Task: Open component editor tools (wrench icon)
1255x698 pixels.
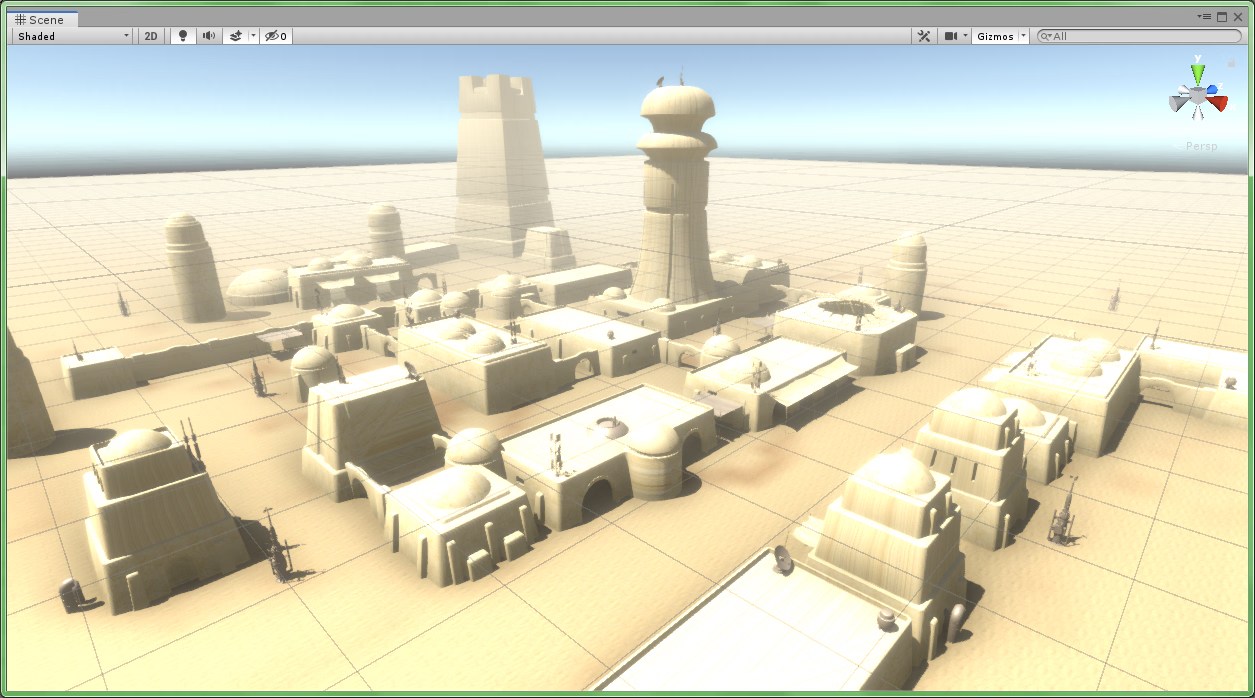Action: click(x=924, y=36)
